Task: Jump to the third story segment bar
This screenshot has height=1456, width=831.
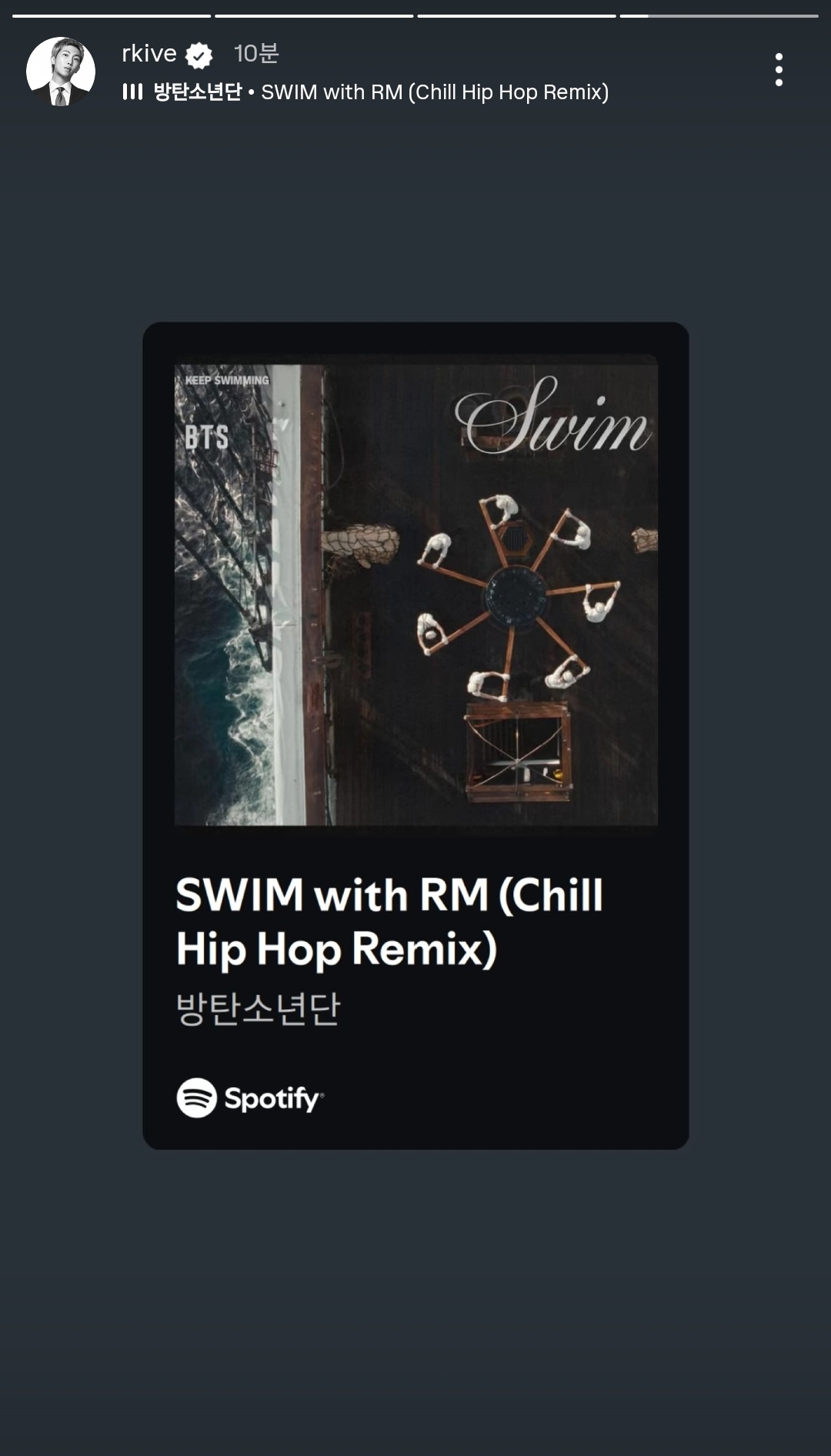Action: pyautogui.click(x=516, y=15)
